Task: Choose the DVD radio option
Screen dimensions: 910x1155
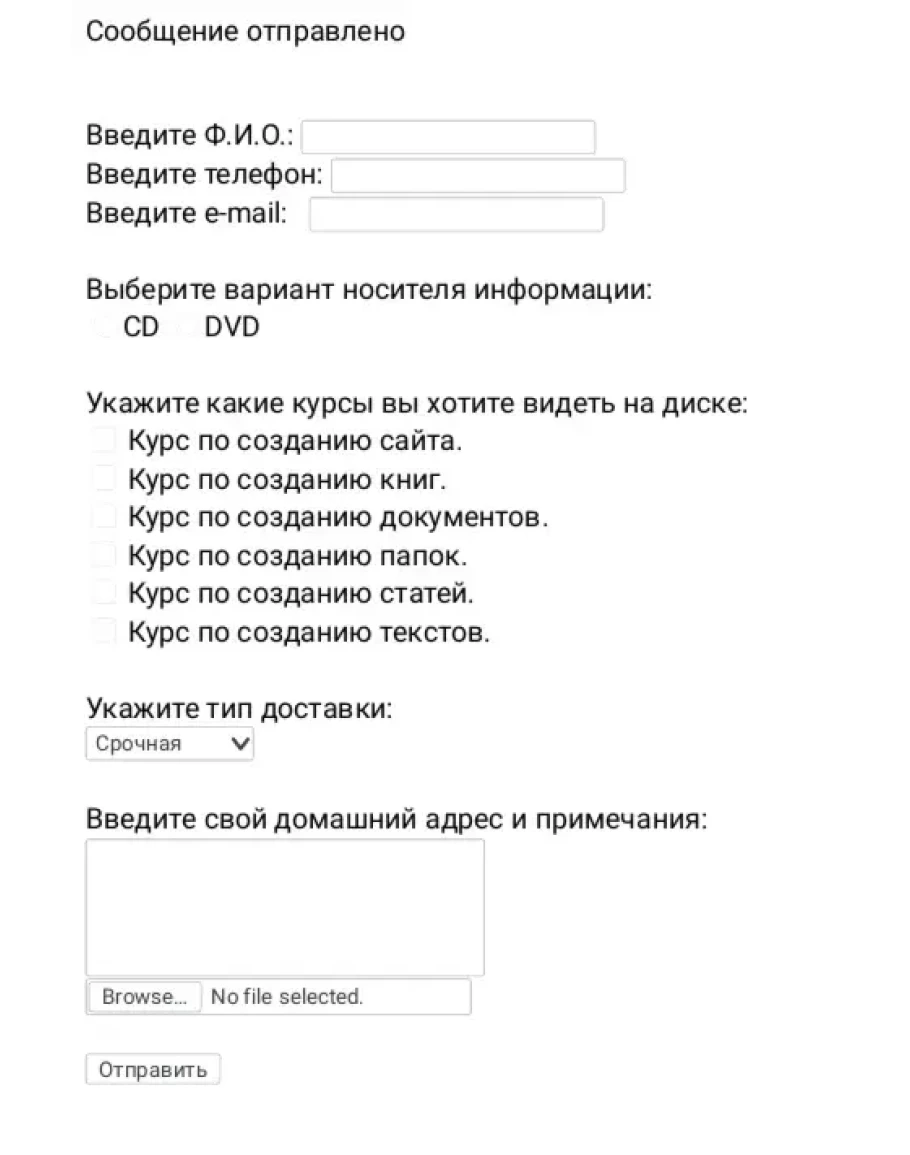Action: click(x=185, y=327)
